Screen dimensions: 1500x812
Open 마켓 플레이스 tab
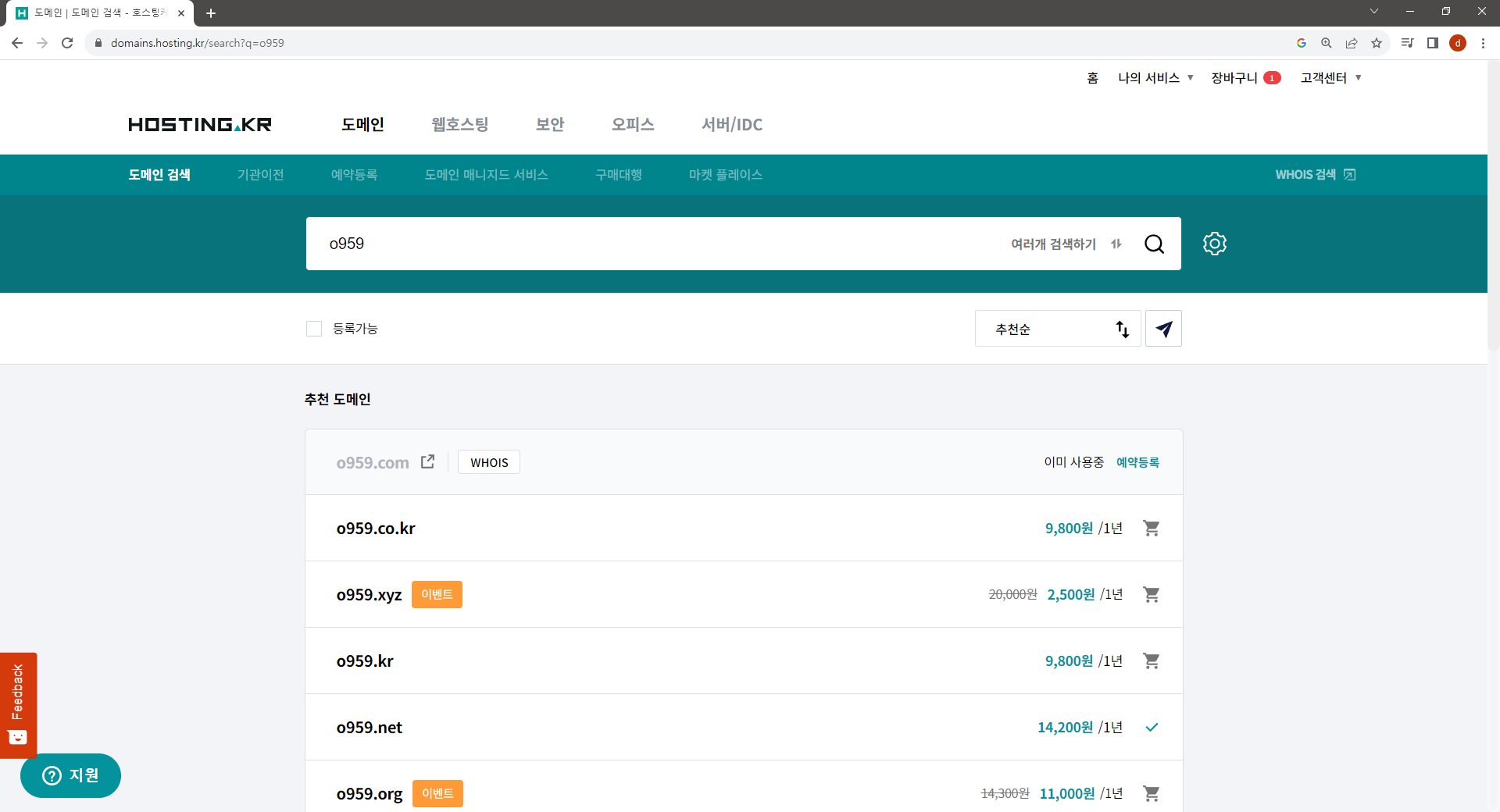[726, 175]
